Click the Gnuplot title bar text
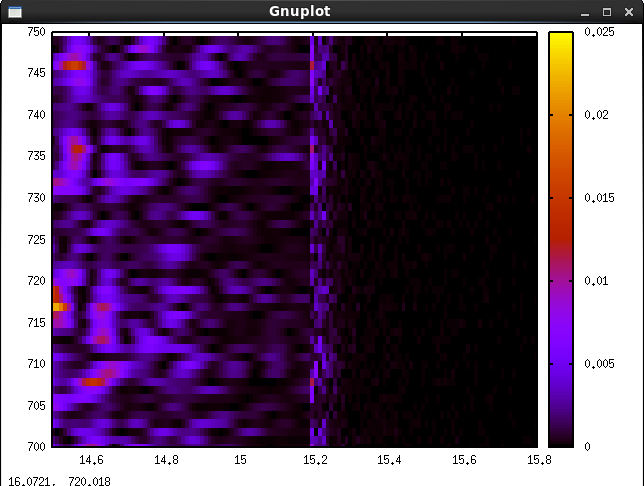Viewport: 644px width, 486px height. coord(299,12)
